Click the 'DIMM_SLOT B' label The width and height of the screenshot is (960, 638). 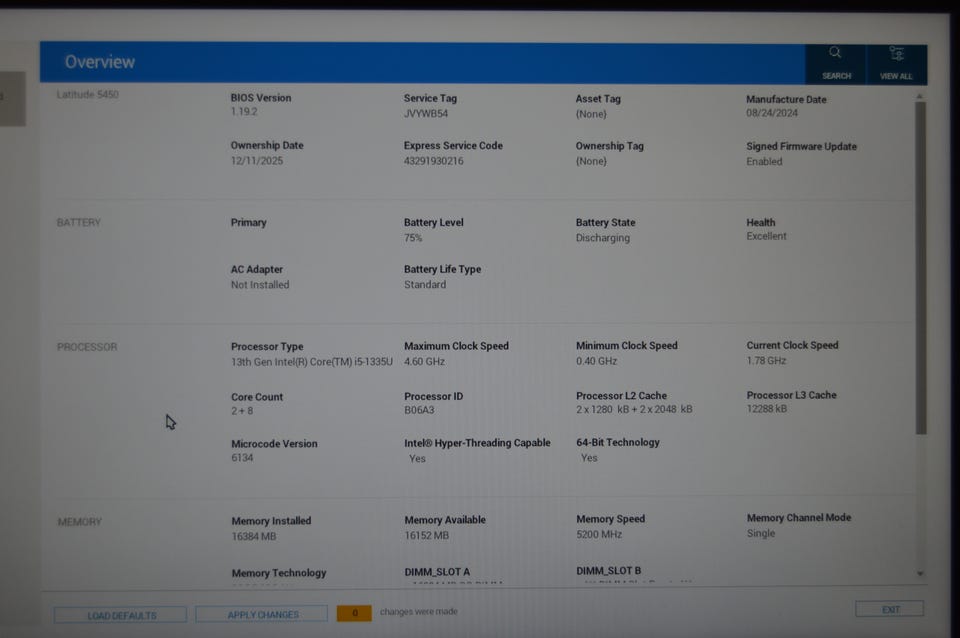(609, 571)
